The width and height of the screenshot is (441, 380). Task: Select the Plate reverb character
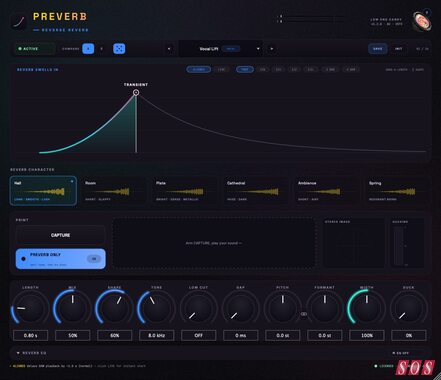pos(185,191)
